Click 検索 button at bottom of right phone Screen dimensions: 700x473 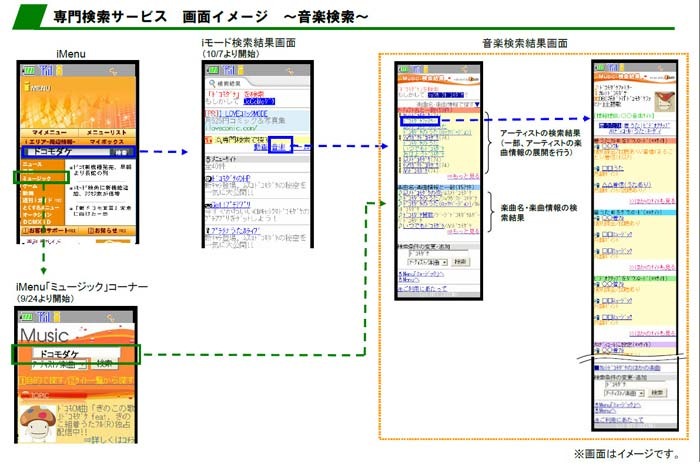coord(657,393)
